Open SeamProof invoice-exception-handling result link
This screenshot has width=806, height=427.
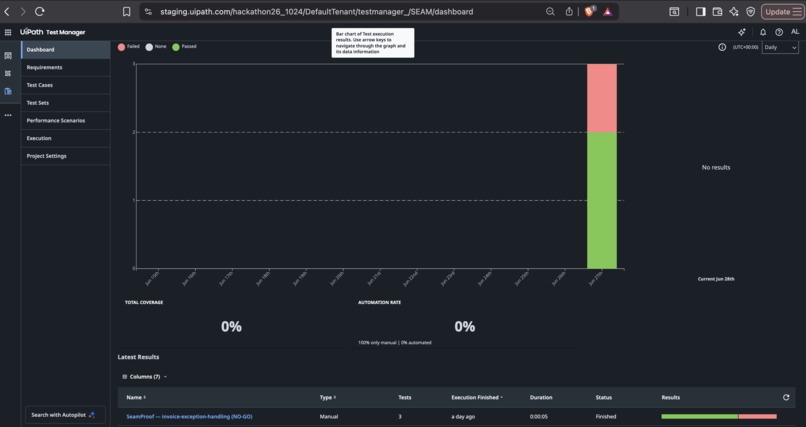[x=189, y=417]
